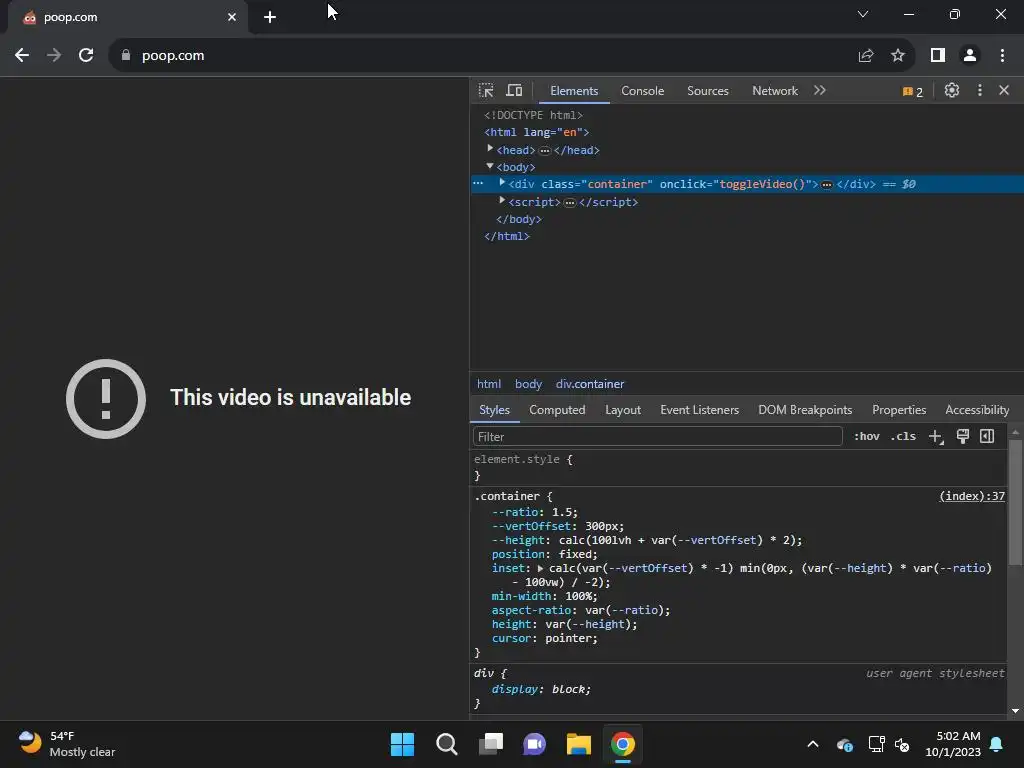Switch to the Computed pane
This screenshot has height=768, width=1024.
pos(557,410)
